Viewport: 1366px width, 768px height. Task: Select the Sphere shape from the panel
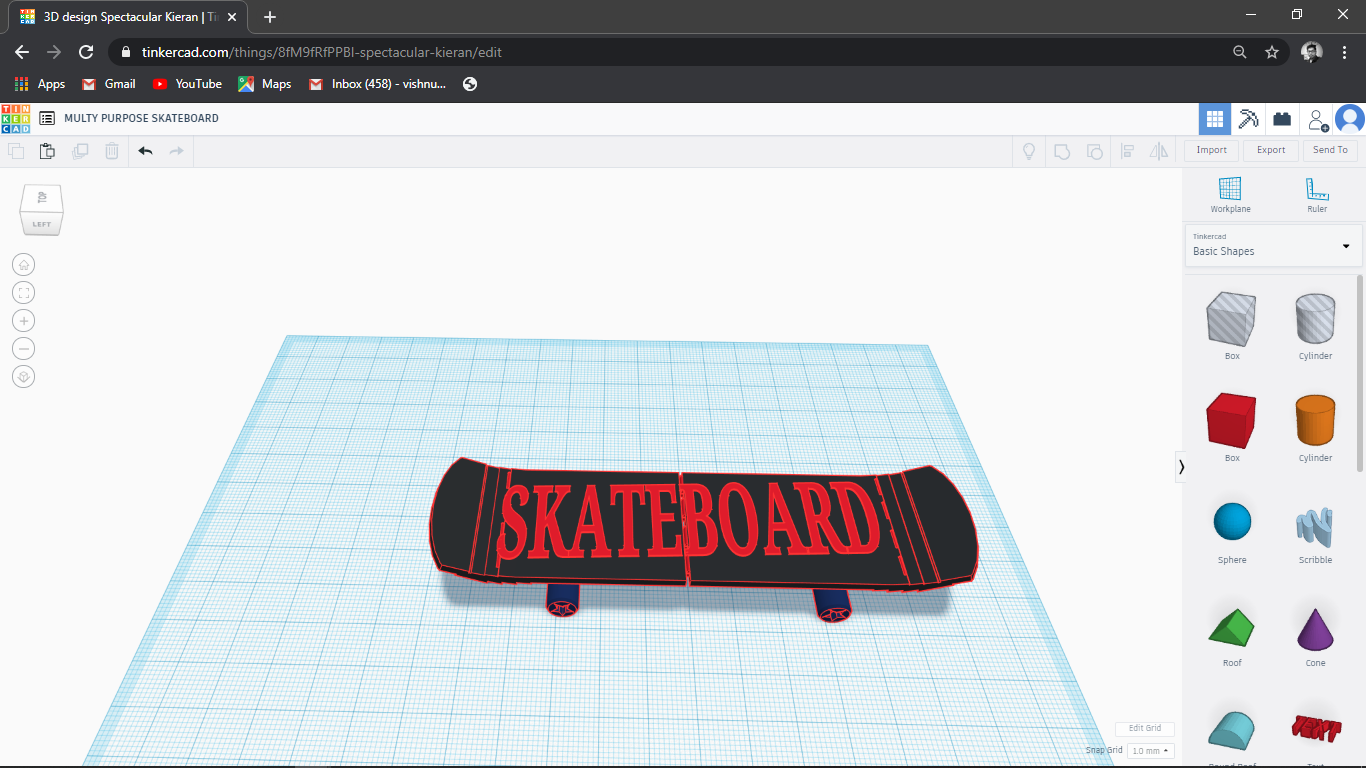[x=1230, y=521]
